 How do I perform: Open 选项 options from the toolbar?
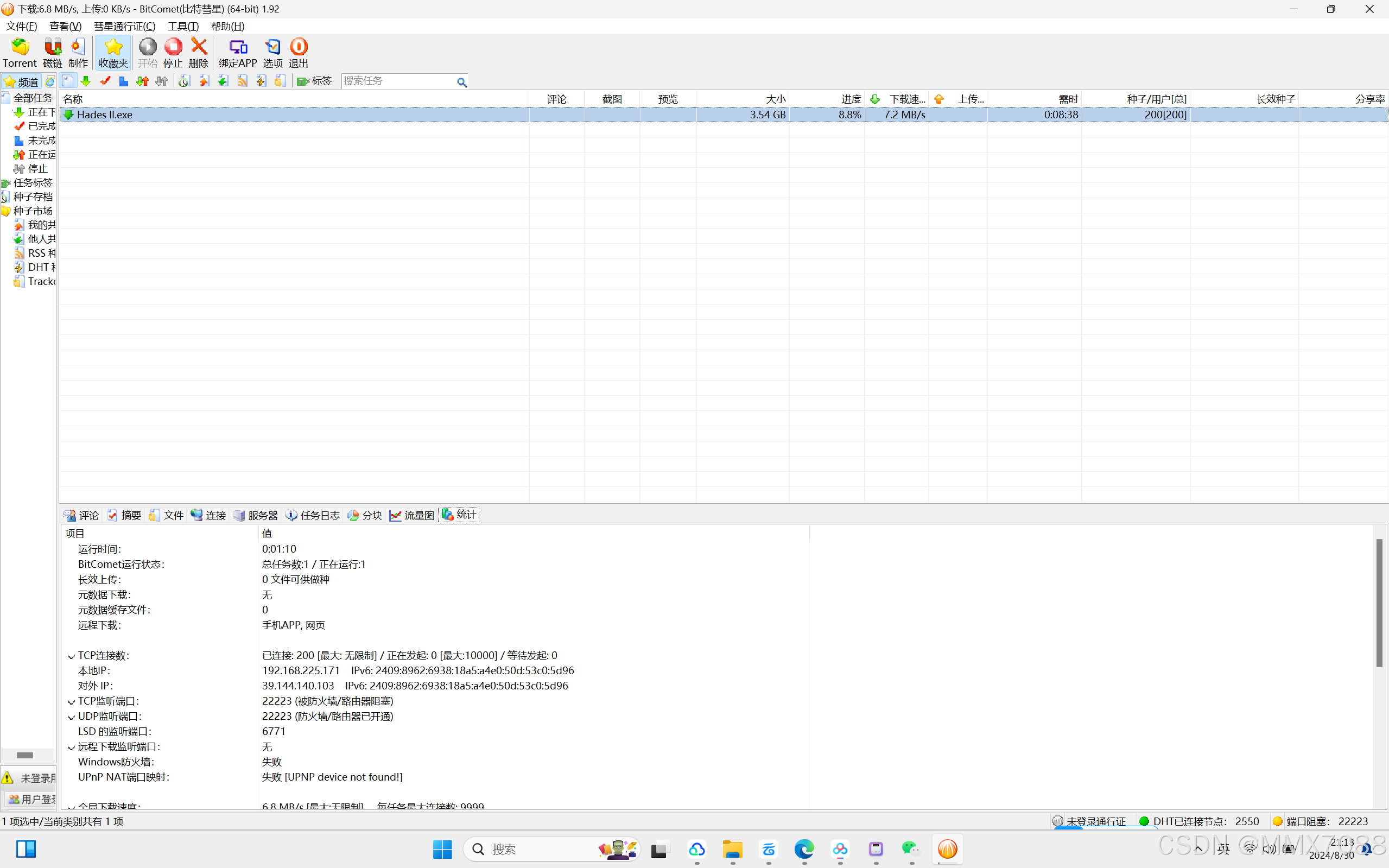[272, 52]
